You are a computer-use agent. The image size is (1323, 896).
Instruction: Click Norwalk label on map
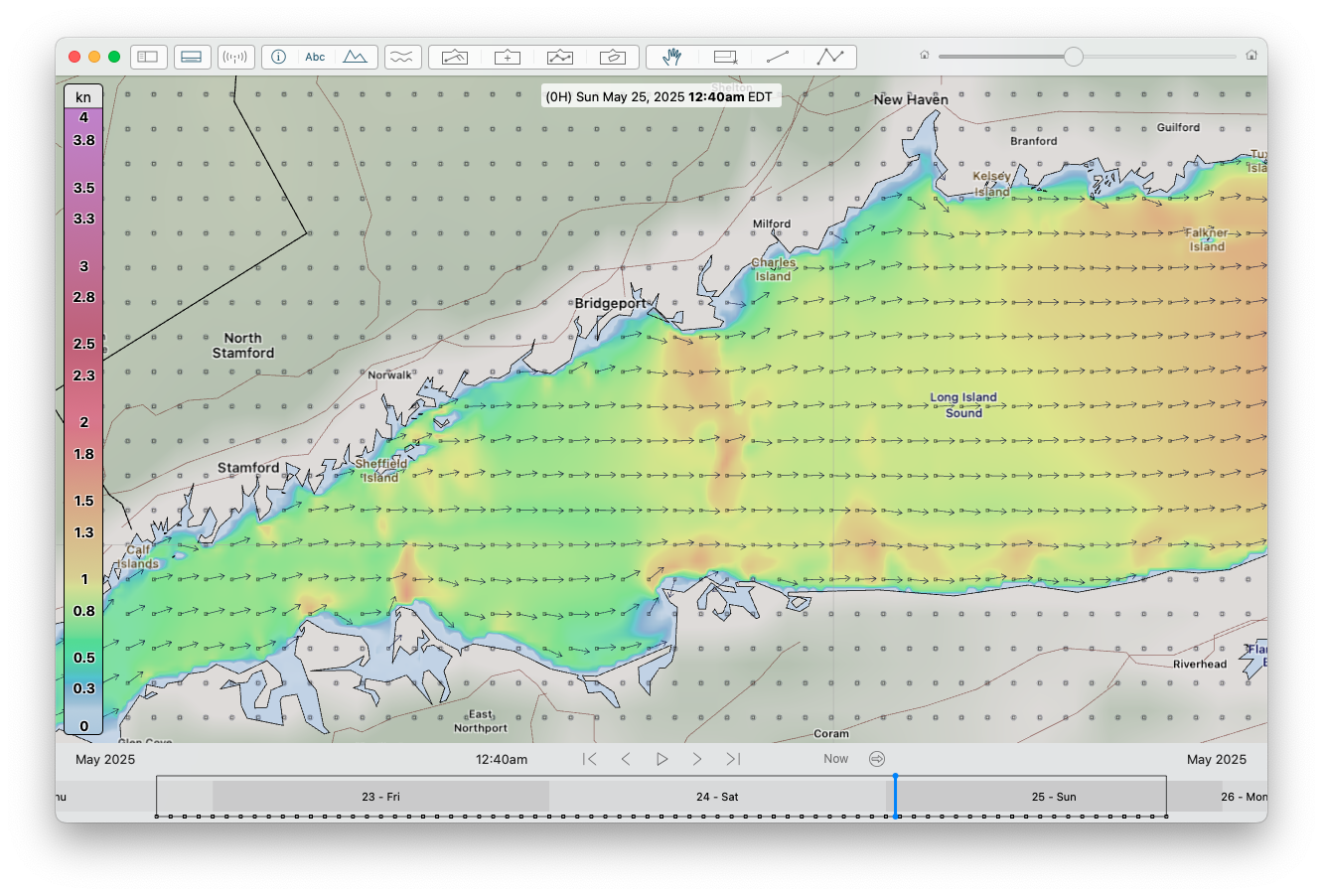[389, 375]
